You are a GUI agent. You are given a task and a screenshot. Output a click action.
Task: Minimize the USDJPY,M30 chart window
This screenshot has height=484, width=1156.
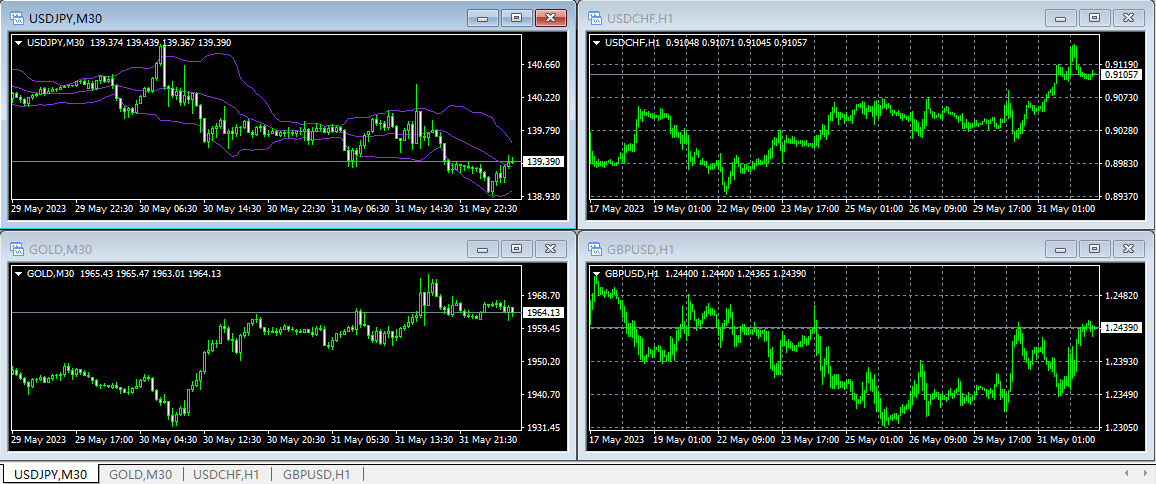483,18
